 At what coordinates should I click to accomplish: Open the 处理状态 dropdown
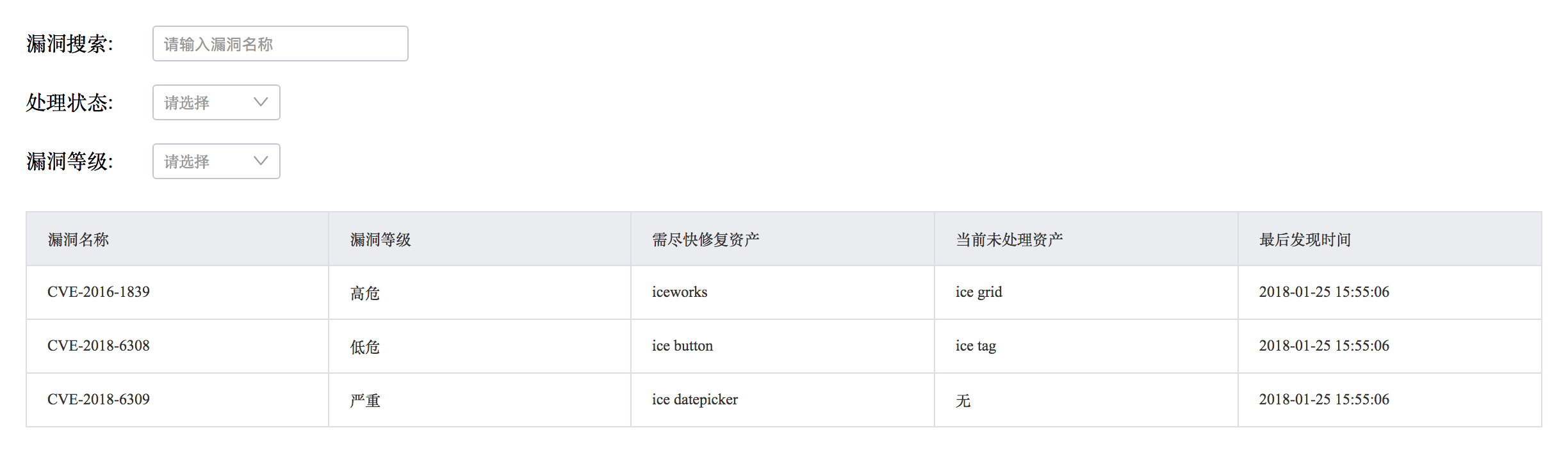[216, 103]
